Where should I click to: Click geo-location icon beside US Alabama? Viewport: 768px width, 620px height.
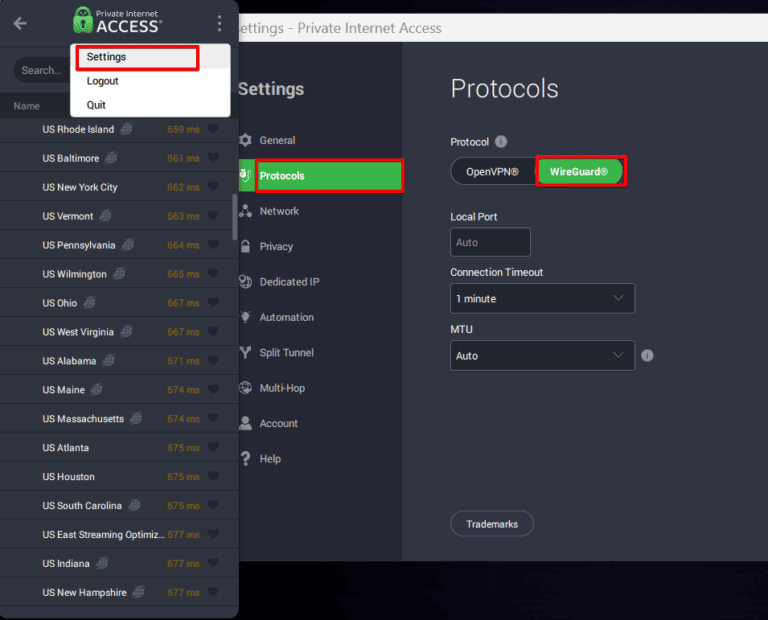click(109, 360)
